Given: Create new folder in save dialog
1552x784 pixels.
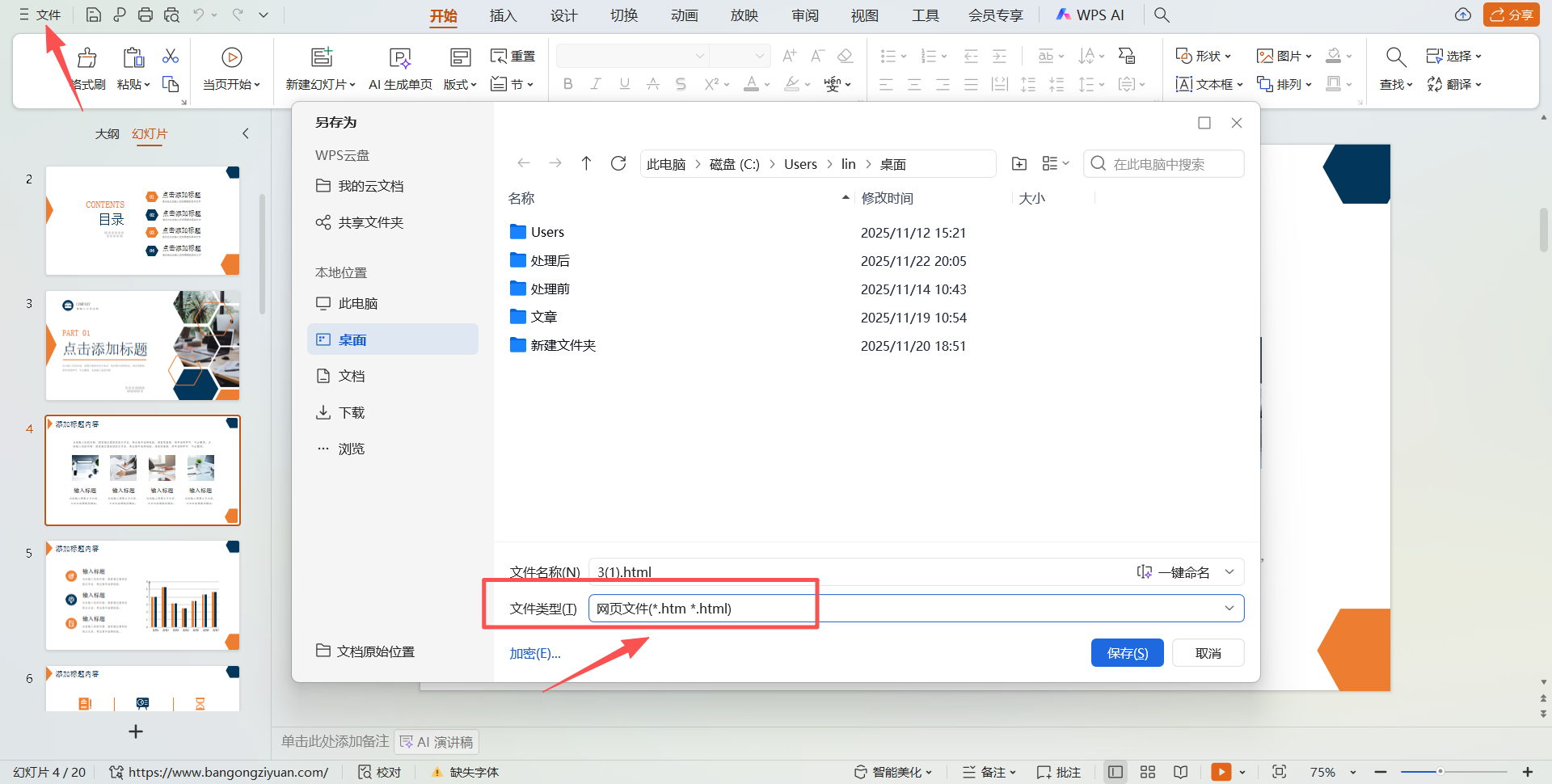Looking at the screenshot, I should tap(1019, 163).
